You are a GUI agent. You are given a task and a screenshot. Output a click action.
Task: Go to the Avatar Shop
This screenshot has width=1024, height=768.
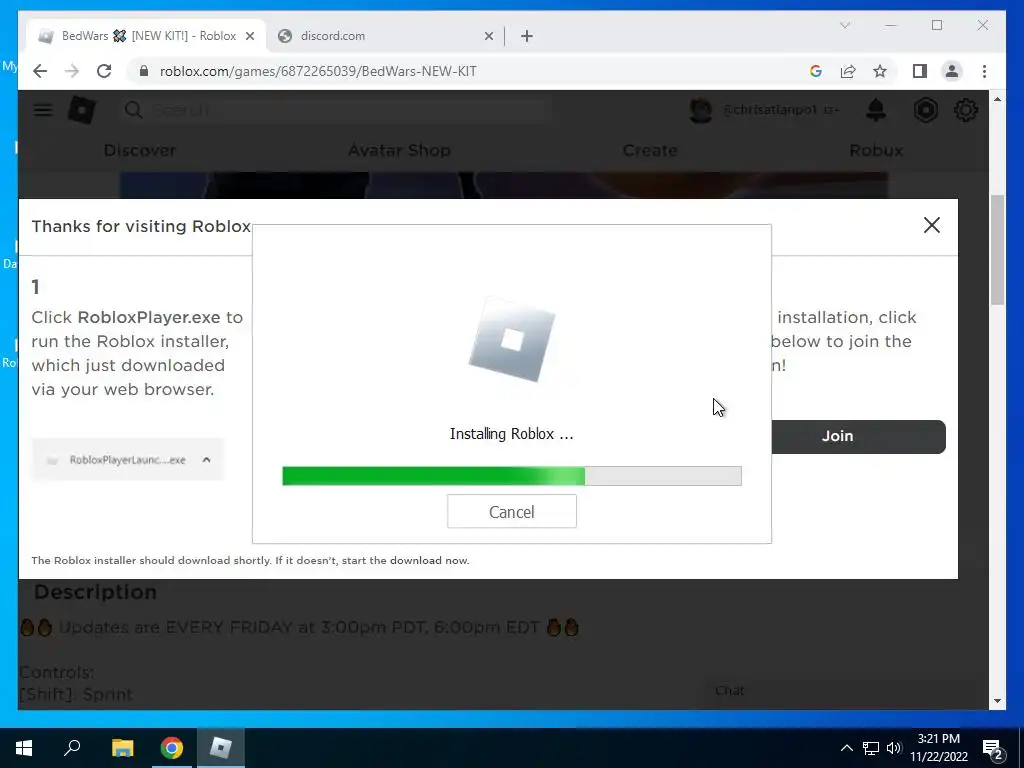tap(399, 150)
